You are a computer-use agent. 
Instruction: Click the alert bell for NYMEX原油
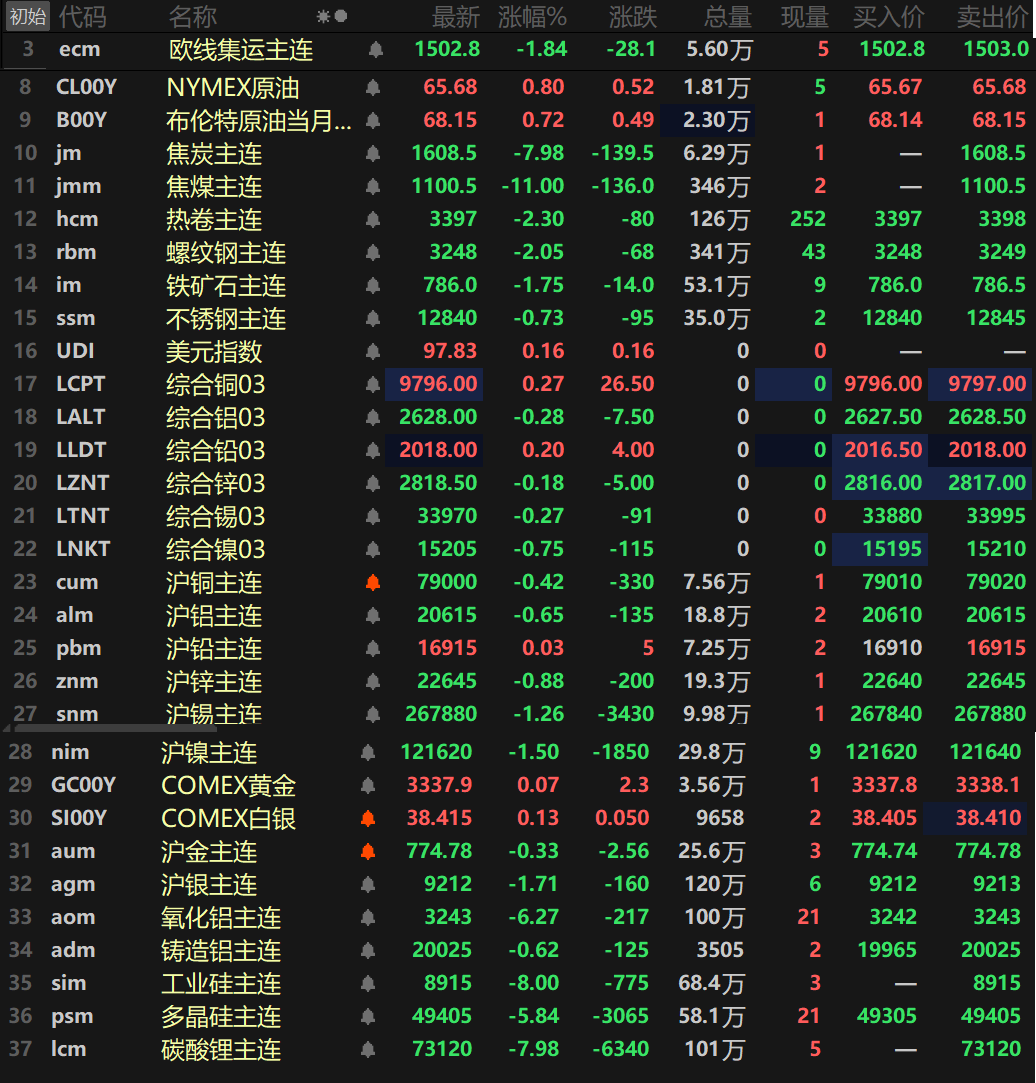coord(373,88)
